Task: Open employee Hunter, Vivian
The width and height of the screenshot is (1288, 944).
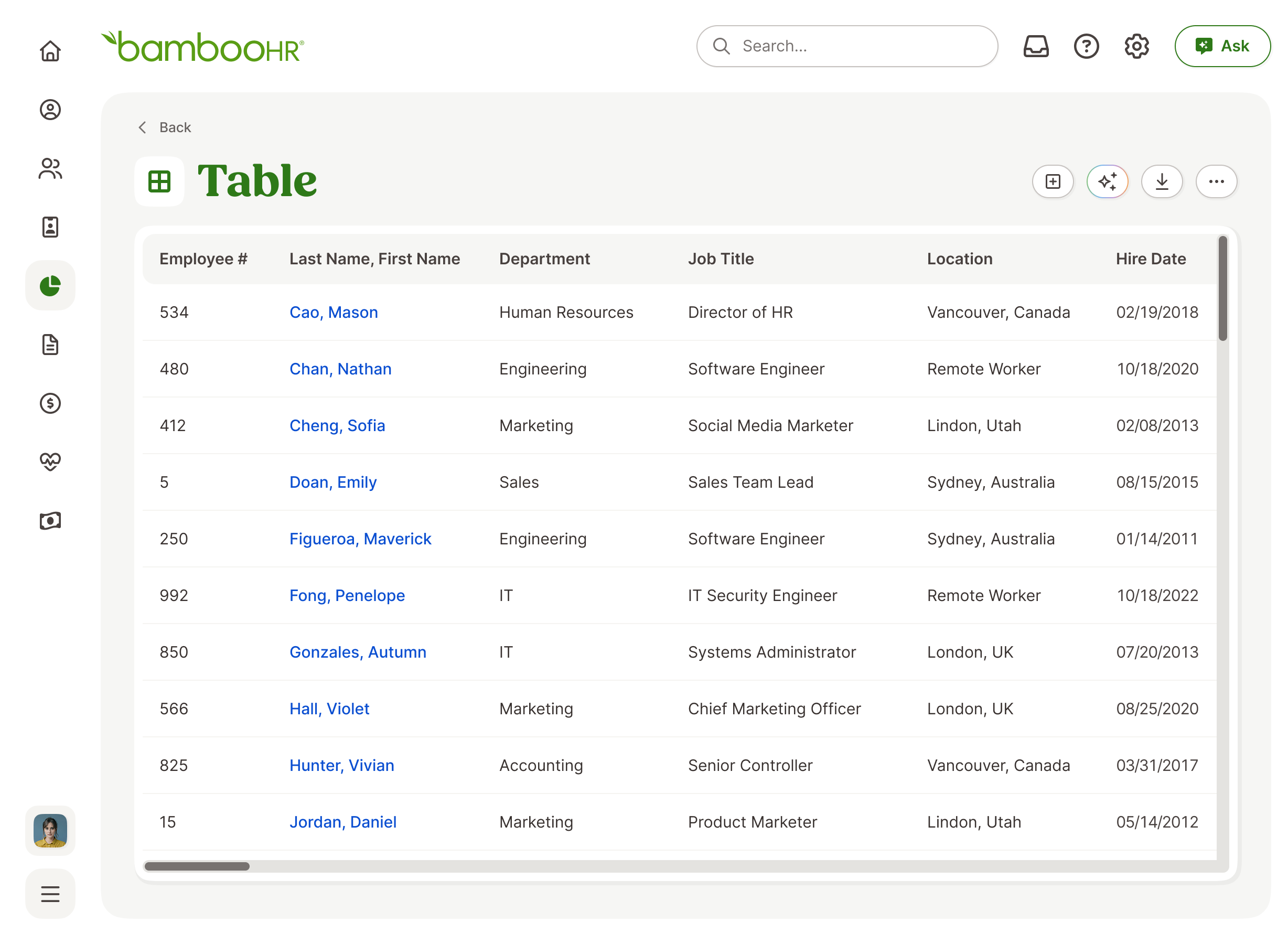Action: (x=342, y=765)
